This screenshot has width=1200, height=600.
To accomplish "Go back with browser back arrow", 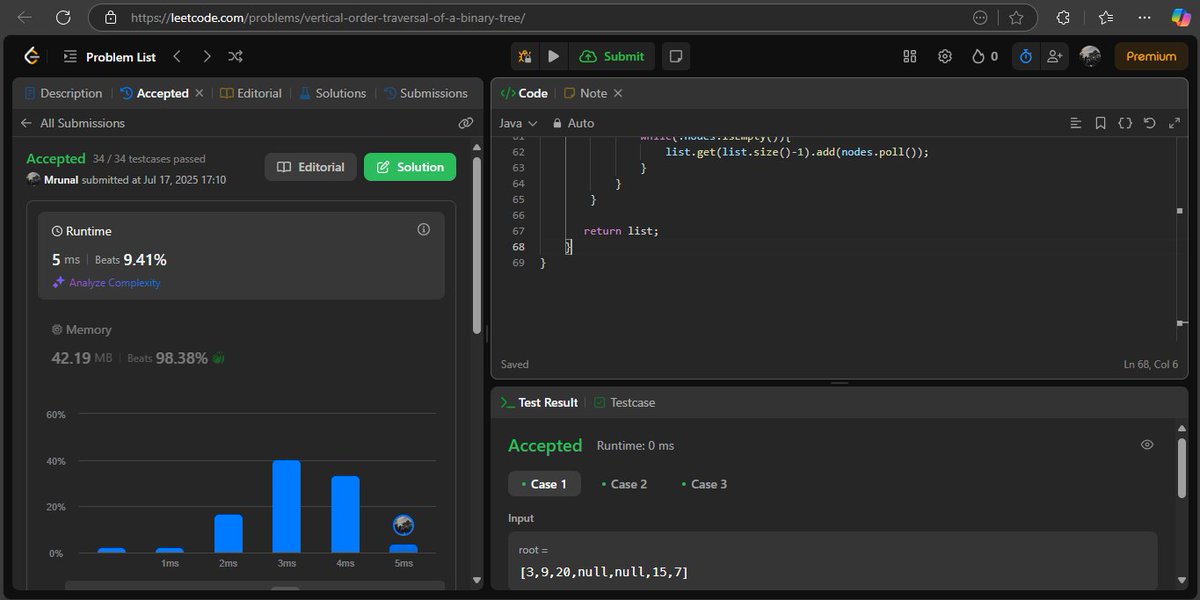I will click(25, 17).
